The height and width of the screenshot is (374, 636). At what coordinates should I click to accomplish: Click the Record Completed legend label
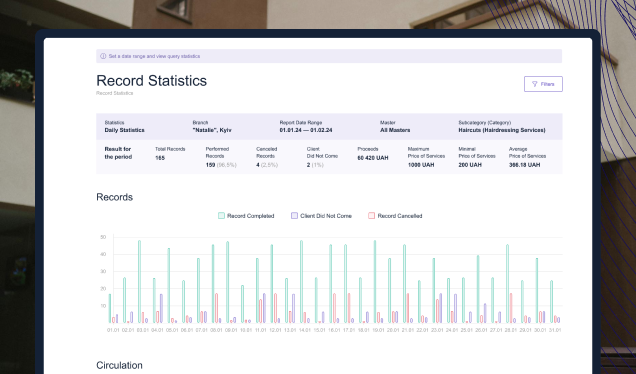pyautogui.click(x=251, y=216)
